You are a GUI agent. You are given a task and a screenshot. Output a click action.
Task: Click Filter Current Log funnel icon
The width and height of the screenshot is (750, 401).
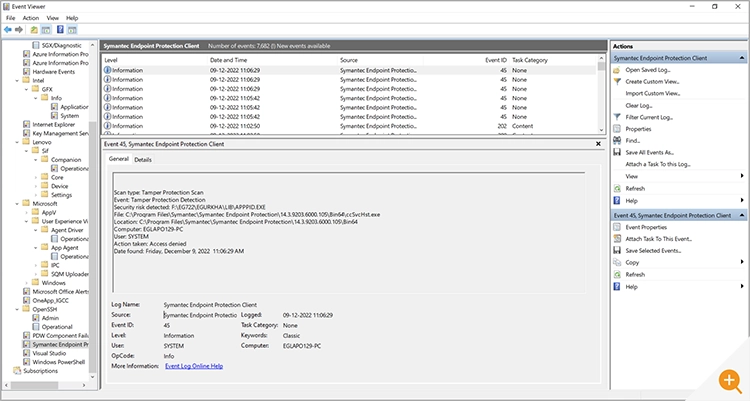pos(617,117)
